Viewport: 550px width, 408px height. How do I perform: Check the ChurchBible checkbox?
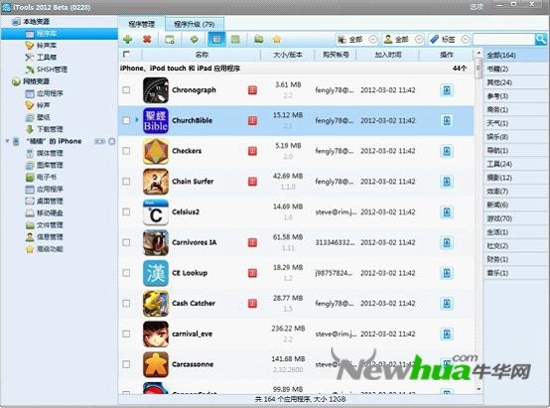tap(126, 121)
